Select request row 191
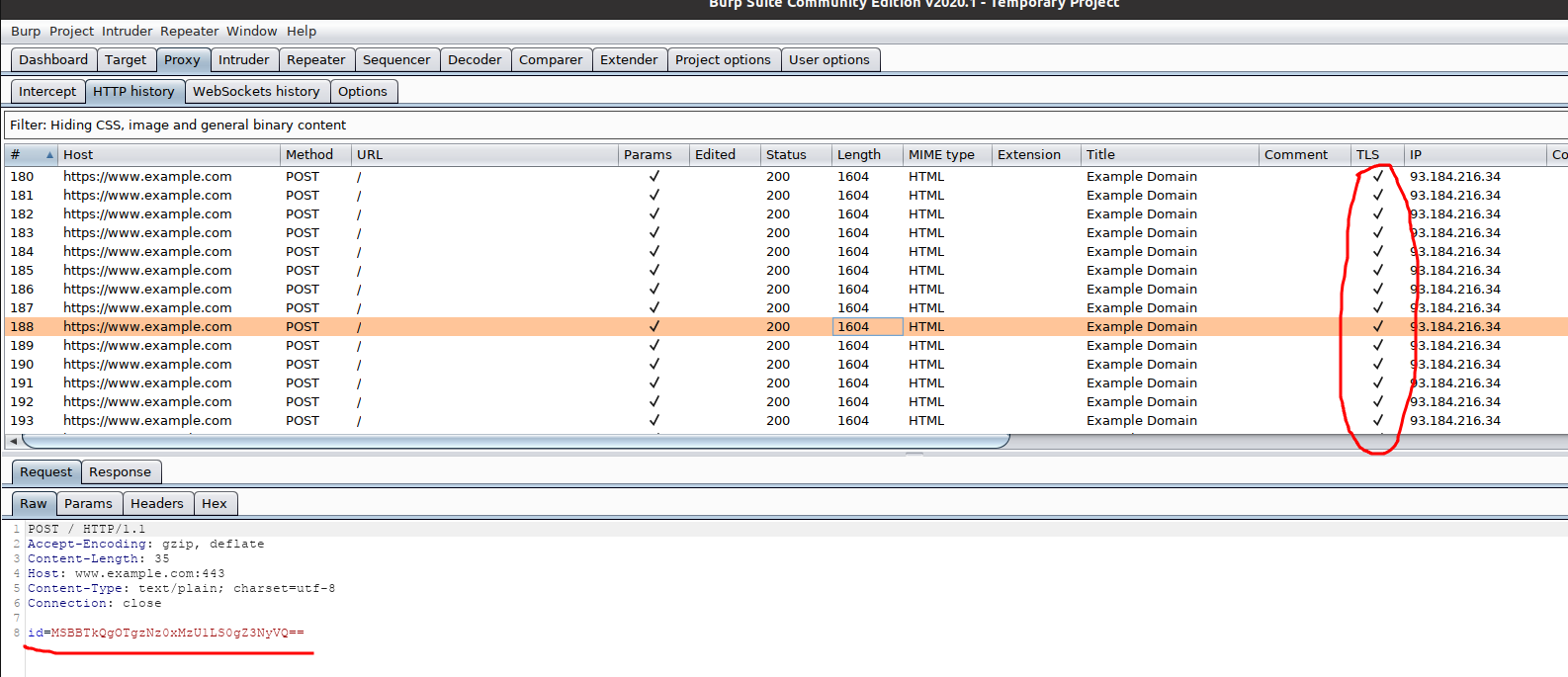The width and height of the screenshot is (1568, 677). click(x=786, y=383)
